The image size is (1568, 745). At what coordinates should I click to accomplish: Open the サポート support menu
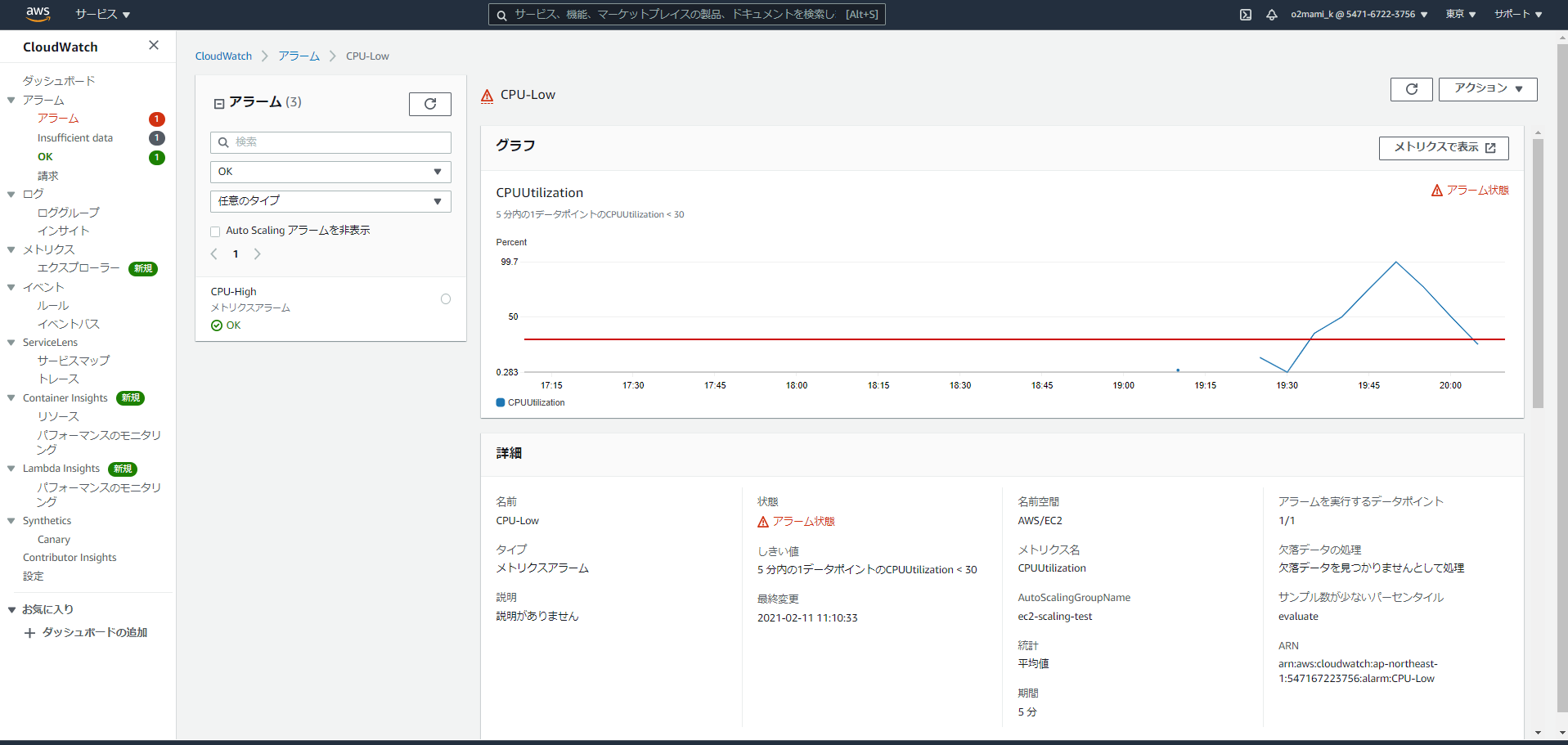(1518, 15)
